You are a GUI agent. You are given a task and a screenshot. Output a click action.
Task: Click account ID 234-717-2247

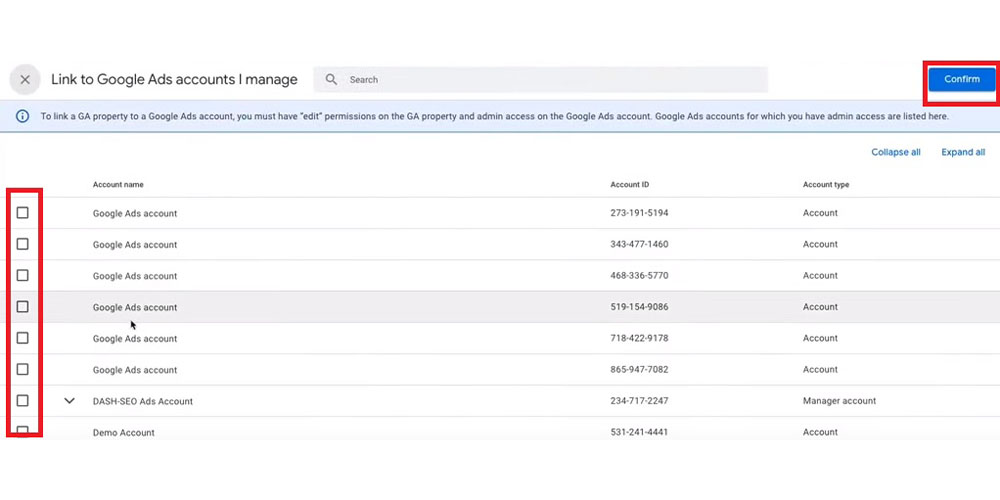[x=639, y=401]
